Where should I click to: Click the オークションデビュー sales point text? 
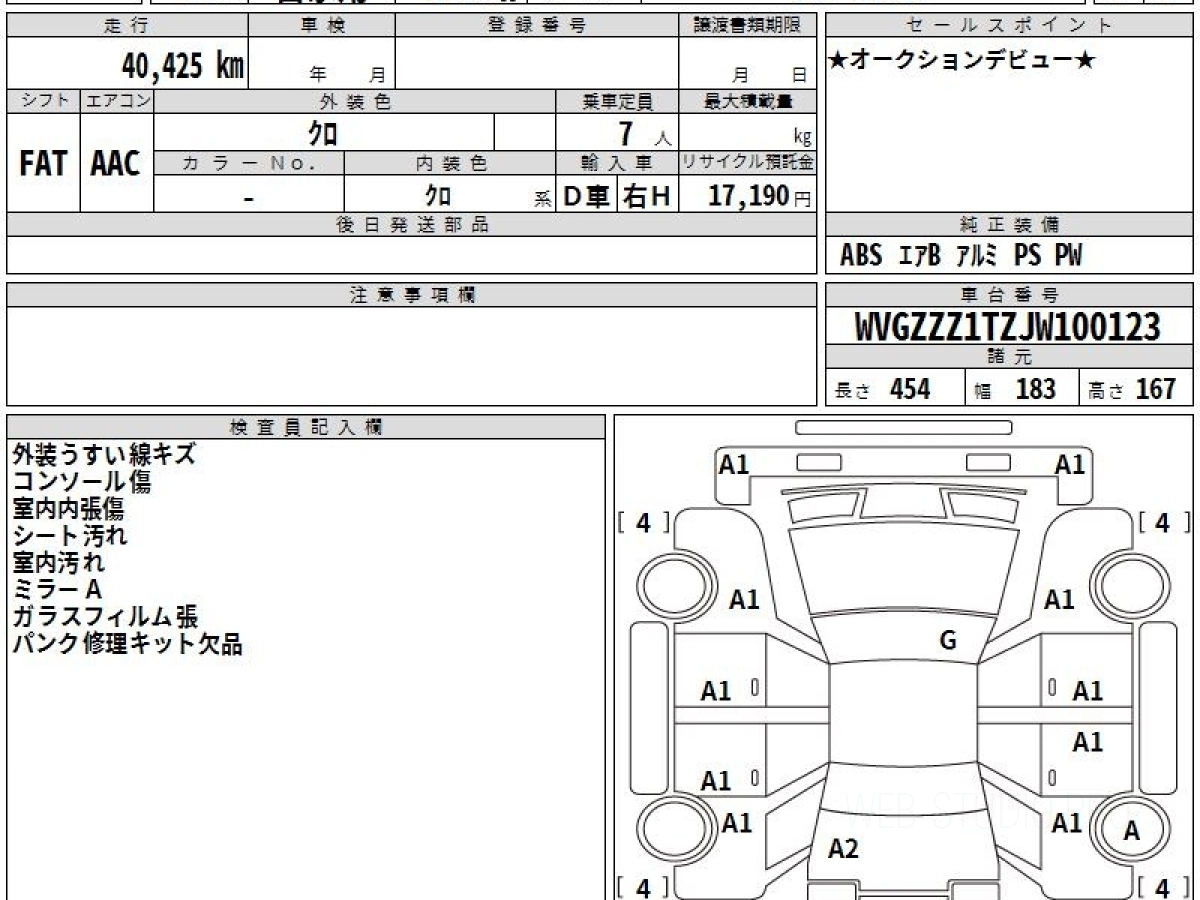[x=962, y=60]
